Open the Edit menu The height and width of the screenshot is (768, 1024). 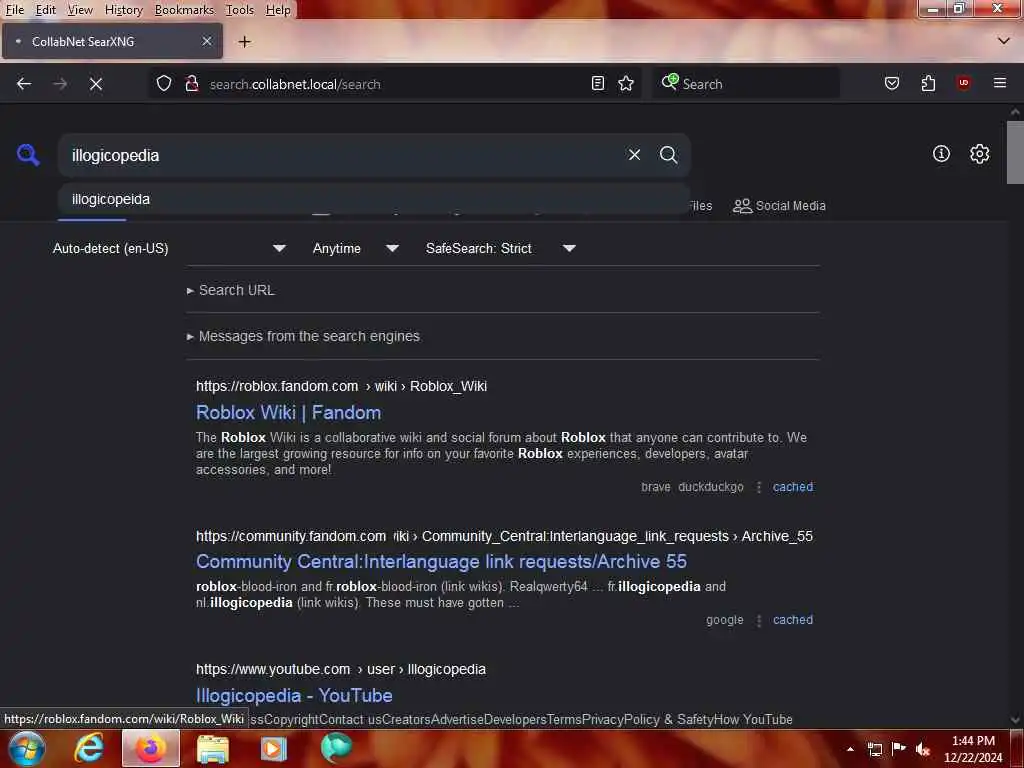[46, 10]
